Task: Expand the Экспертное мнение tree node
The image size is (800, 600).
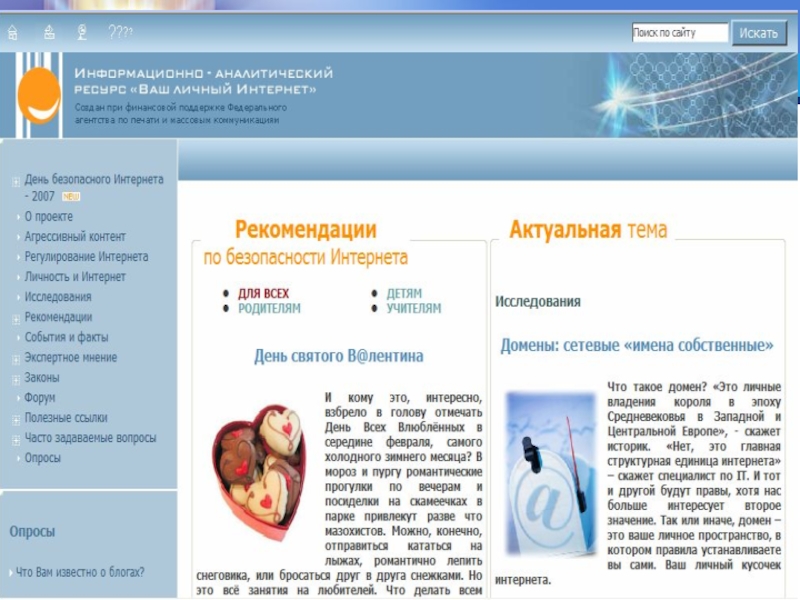Action: tap(16, 358)
